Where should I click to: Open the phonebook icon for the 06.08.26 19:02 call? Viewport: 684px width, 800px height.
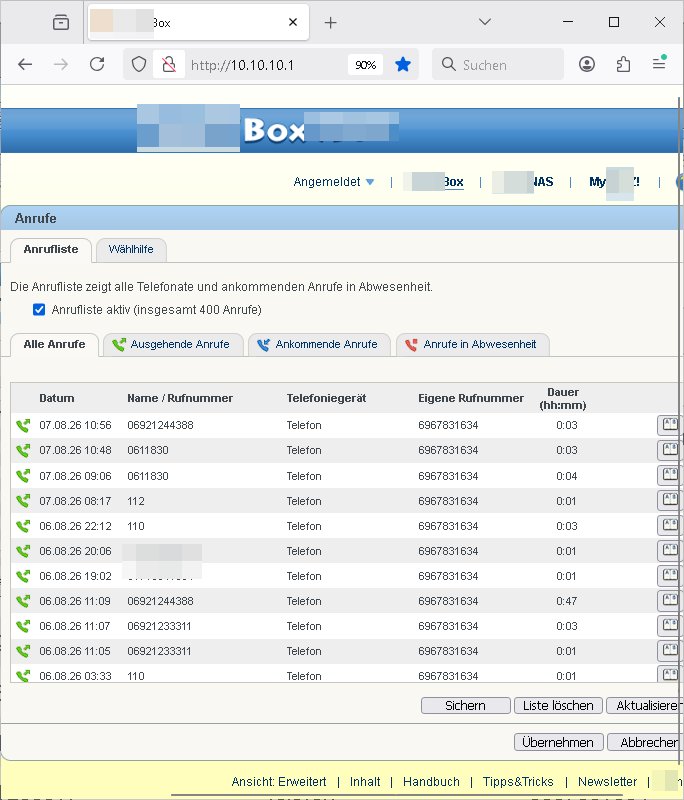pos(670,576)
